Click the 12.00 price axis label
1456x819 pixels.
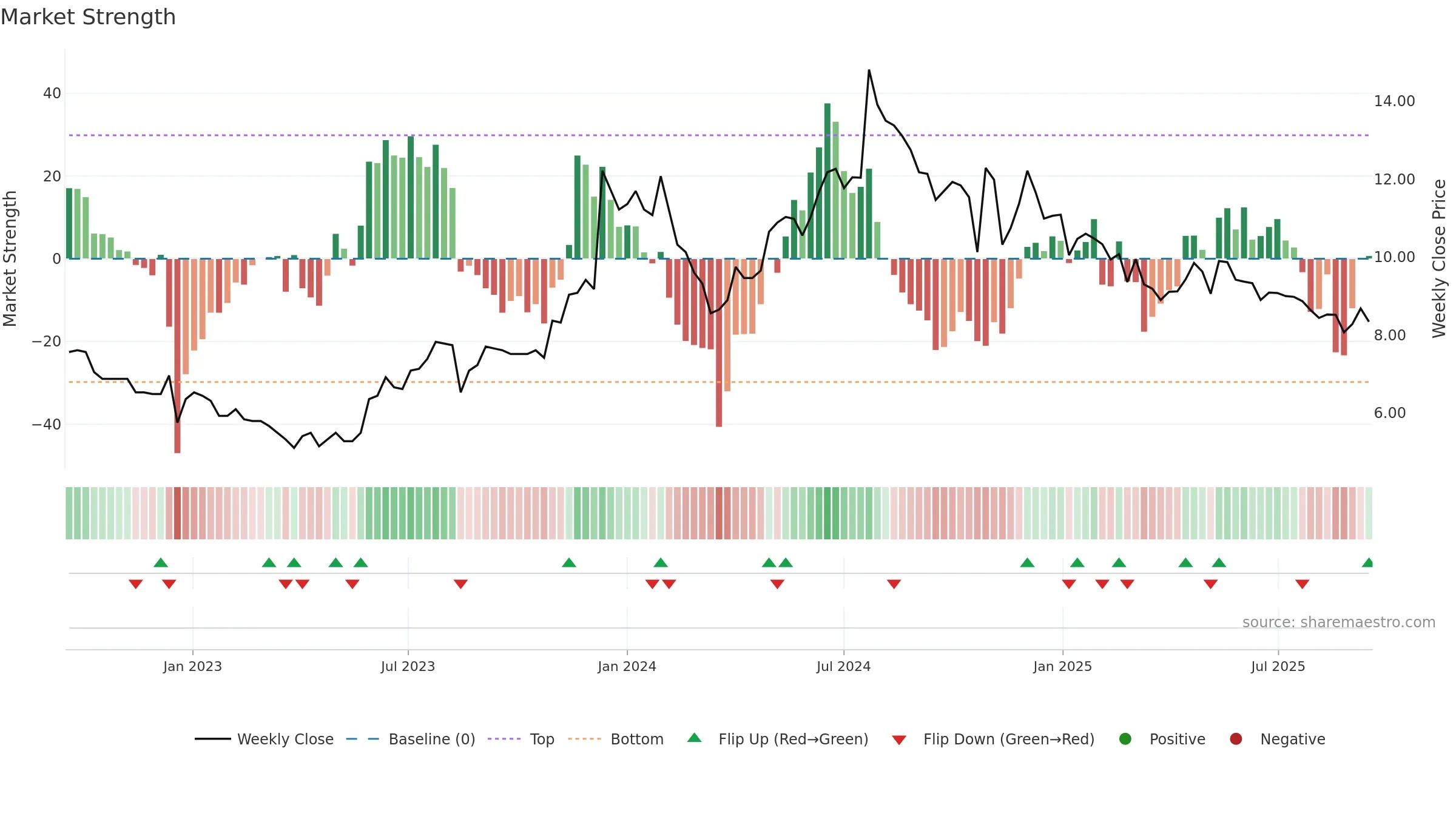(1394, 179)
